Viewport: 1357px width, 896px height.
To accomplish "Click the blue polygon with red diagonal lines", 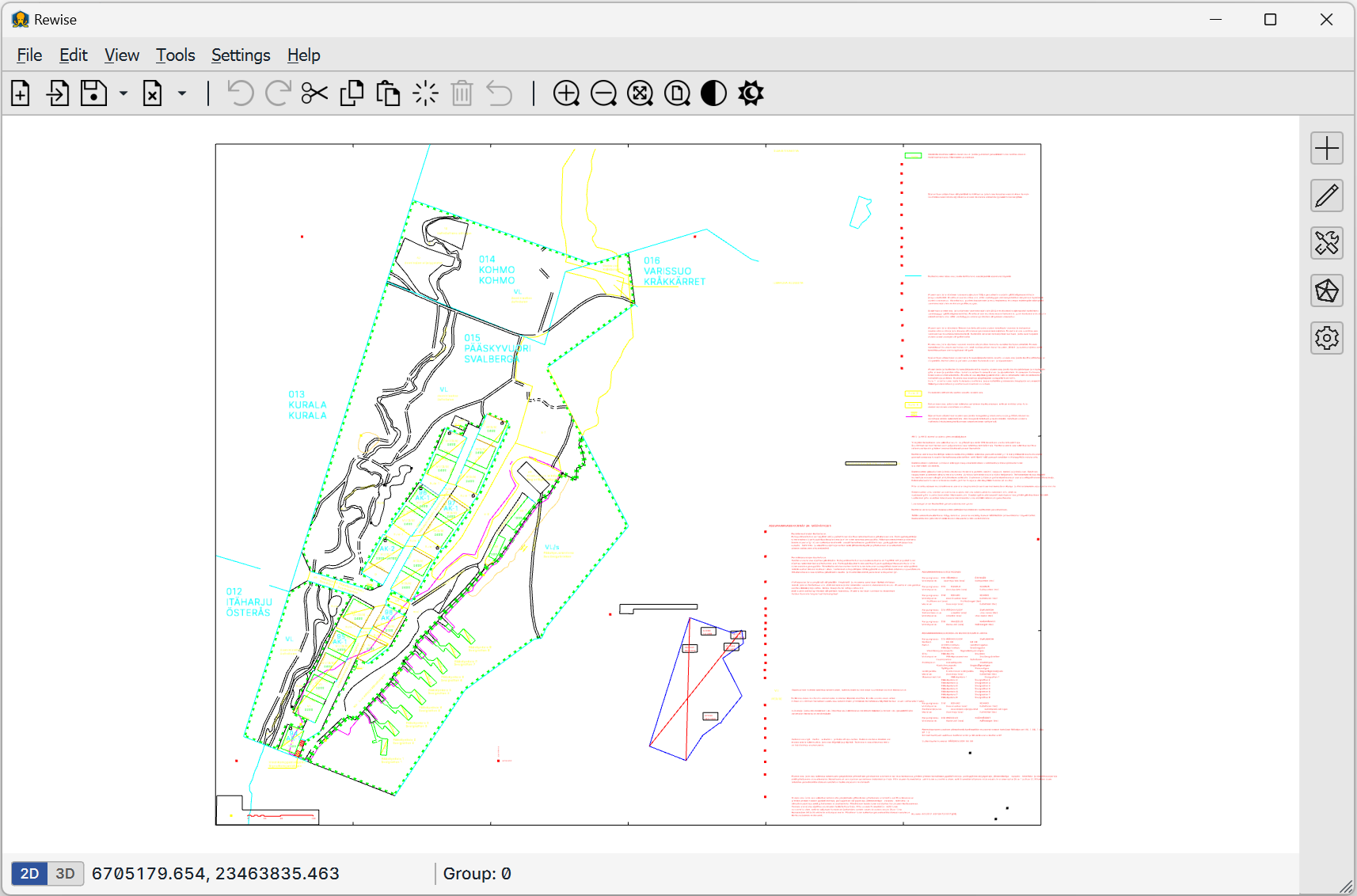I will pos(697,689).
